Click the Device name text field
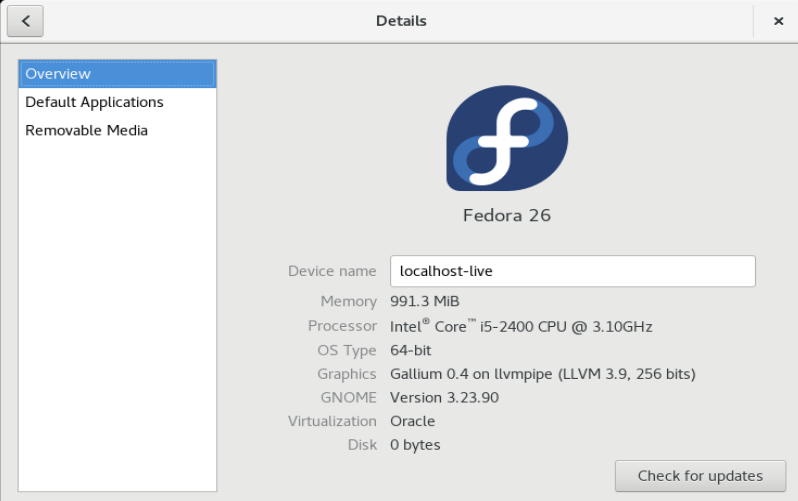This screenshot has height=501, width=798. coord(572,271)
